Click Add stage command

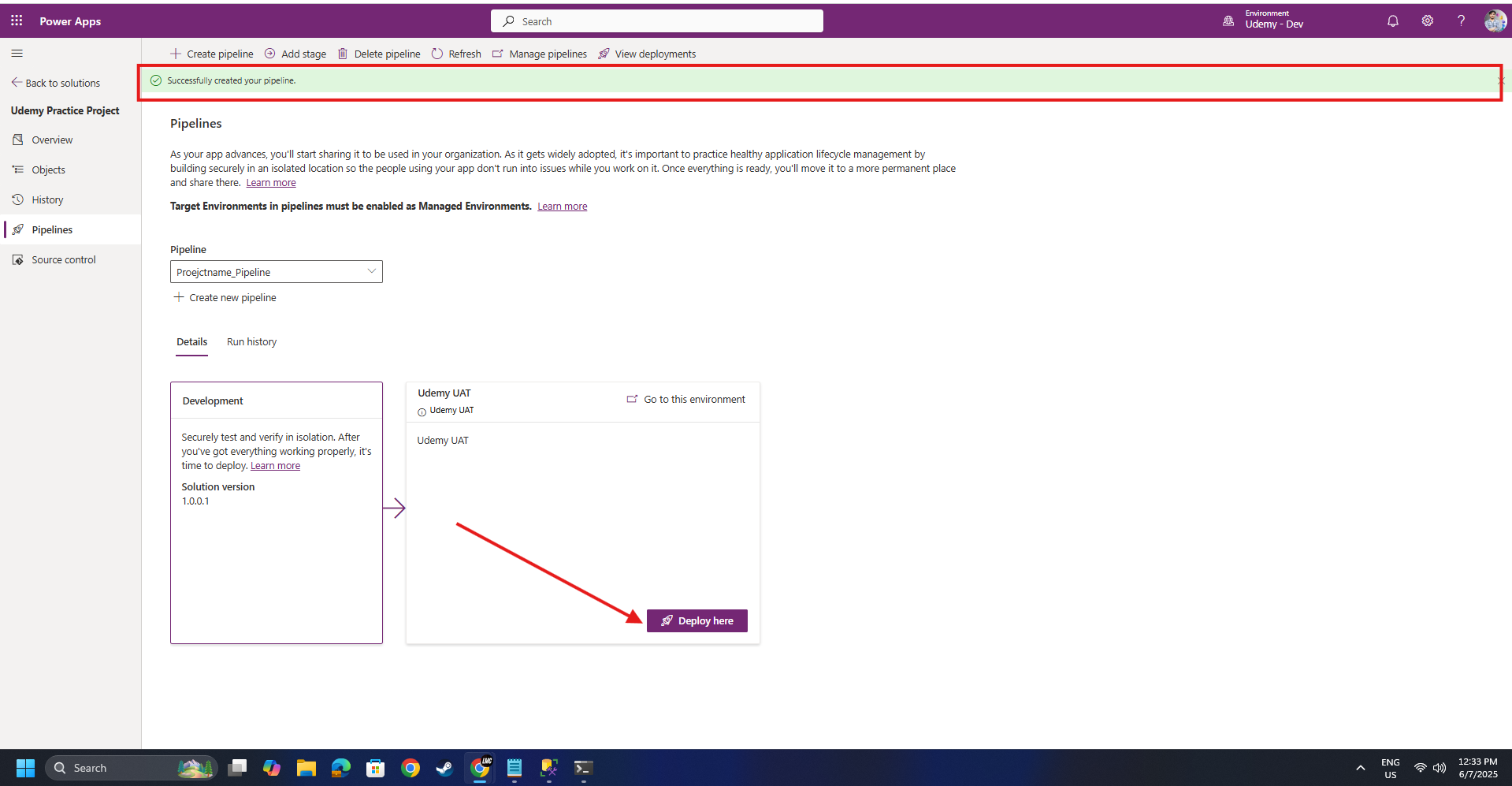click(295, 54)
